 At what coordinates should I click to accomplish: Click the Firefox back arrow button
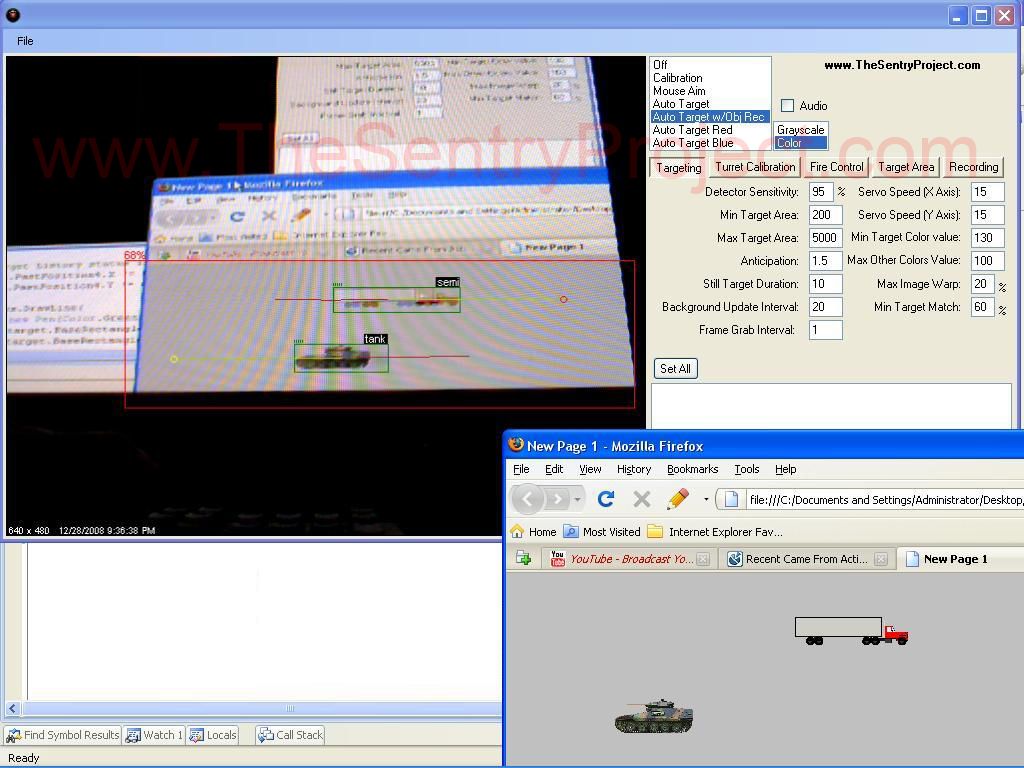click(528, 498)
